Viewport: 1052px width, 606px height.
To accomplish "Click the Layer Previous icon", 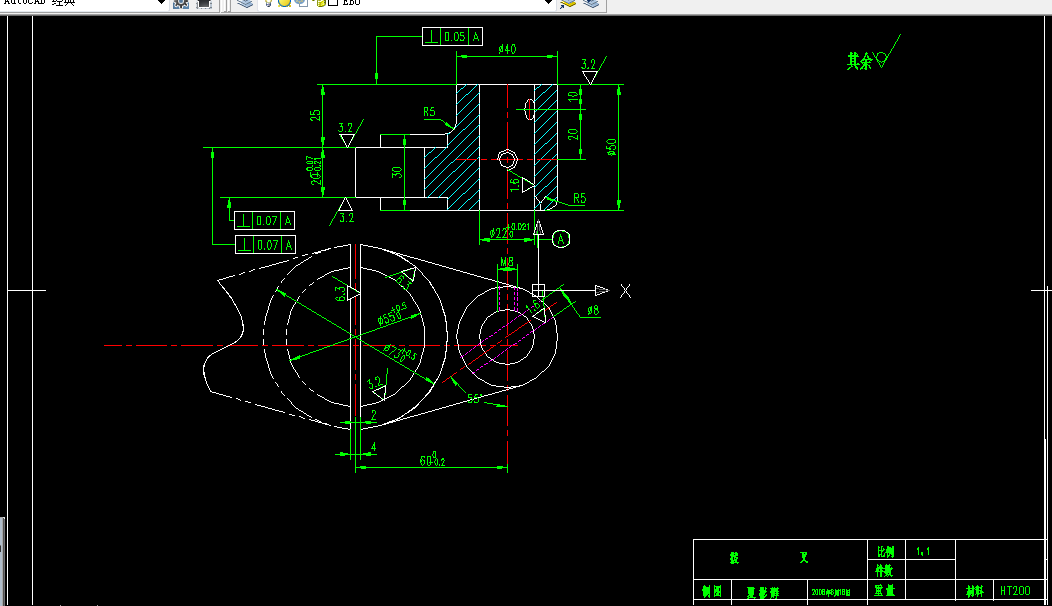I will coord(591,3).
